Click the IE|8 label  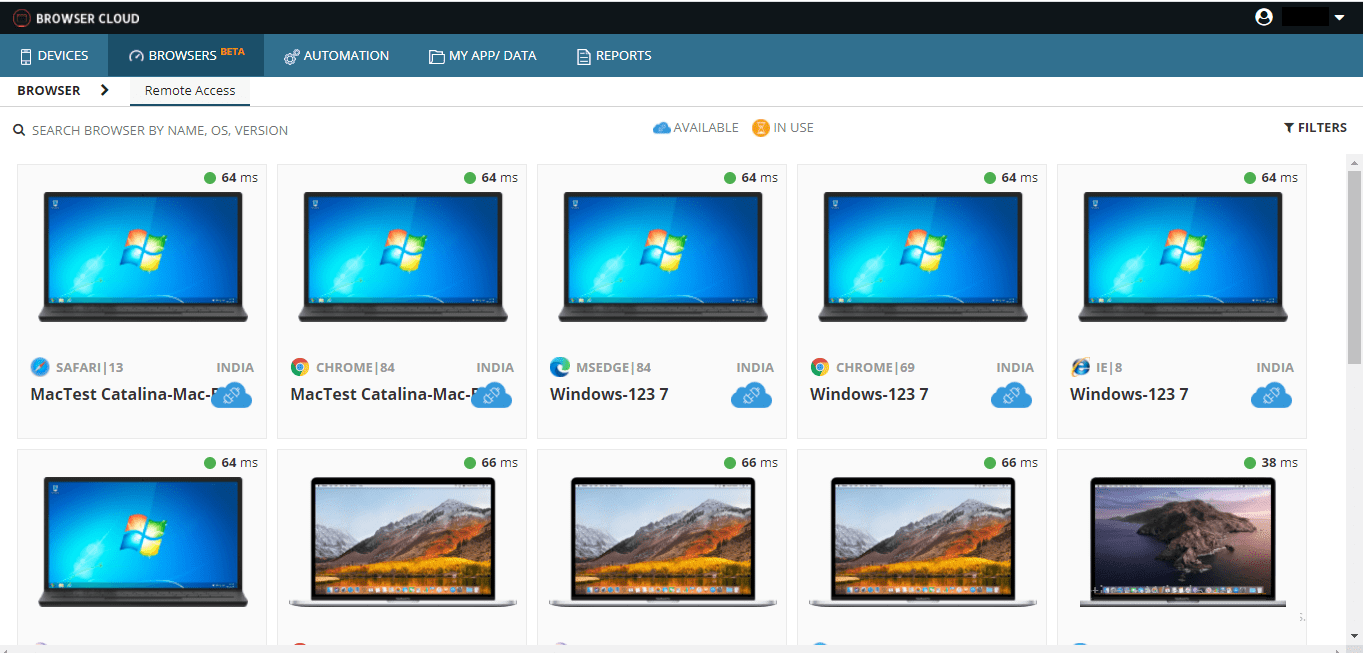tap(1109, 367)
